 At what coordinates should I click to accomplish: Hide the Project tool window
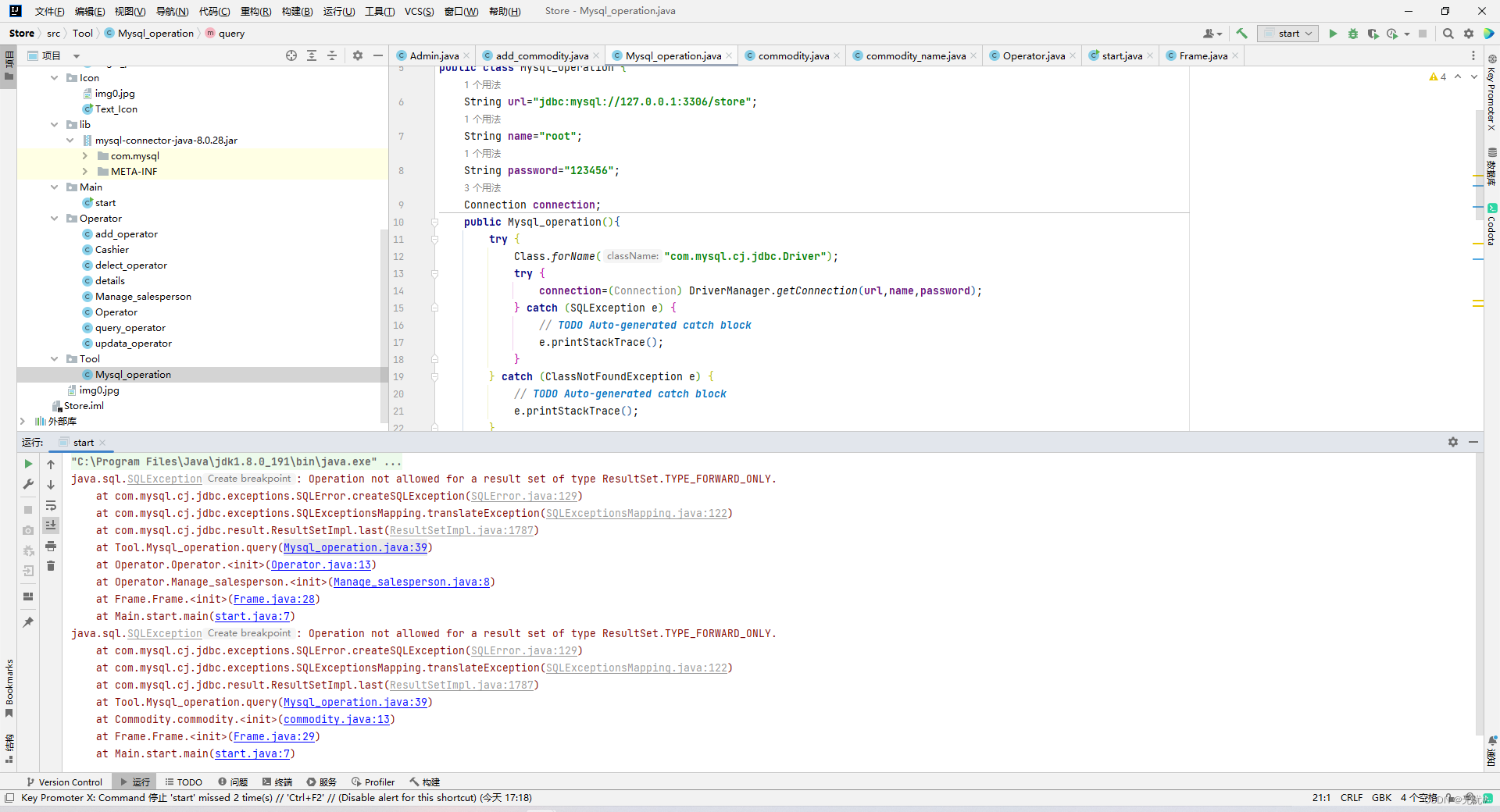[x=378, y=55]
